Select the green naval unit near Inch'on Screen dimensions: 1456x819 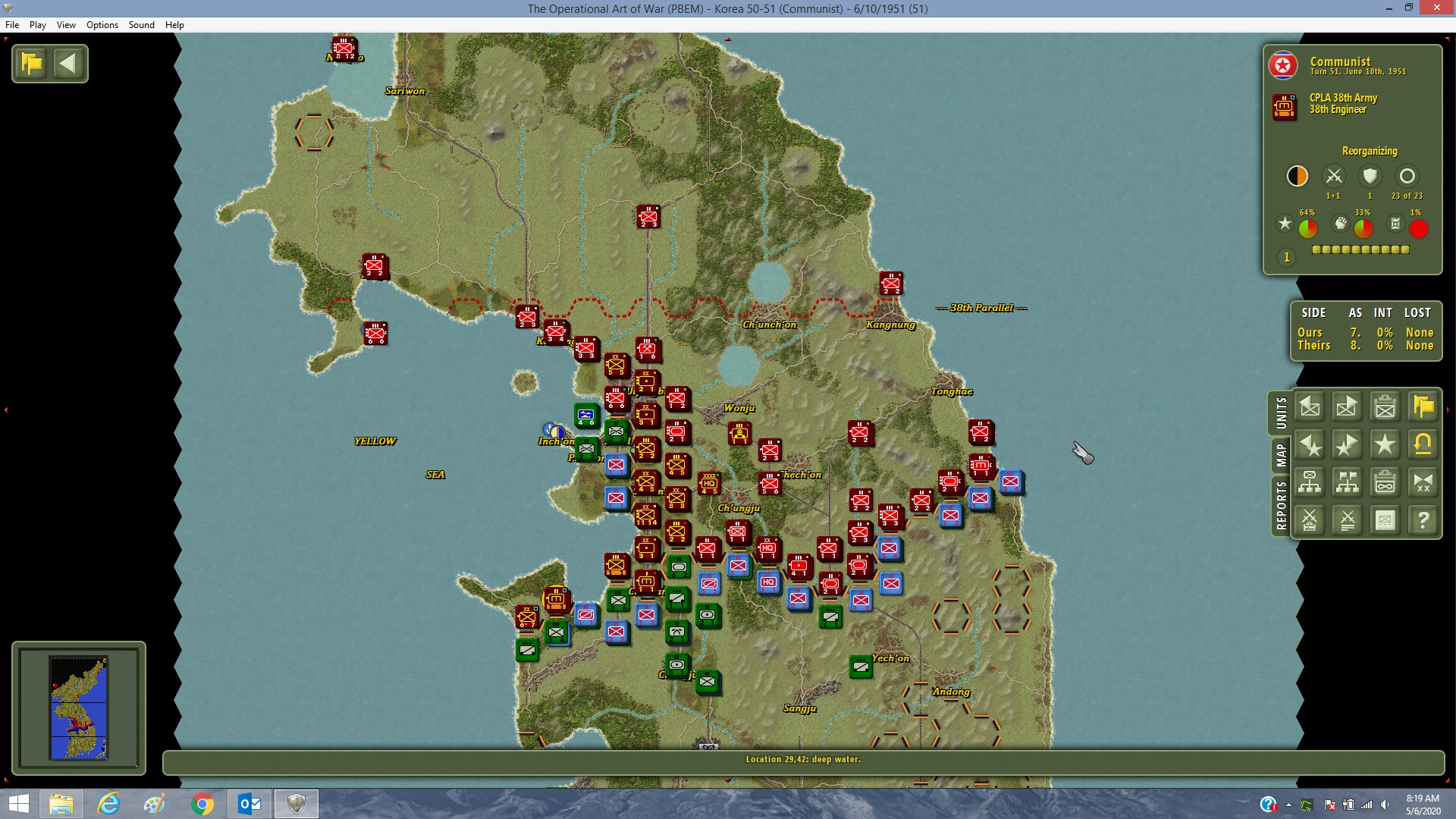pyautogui.click(x=585, y=415)
